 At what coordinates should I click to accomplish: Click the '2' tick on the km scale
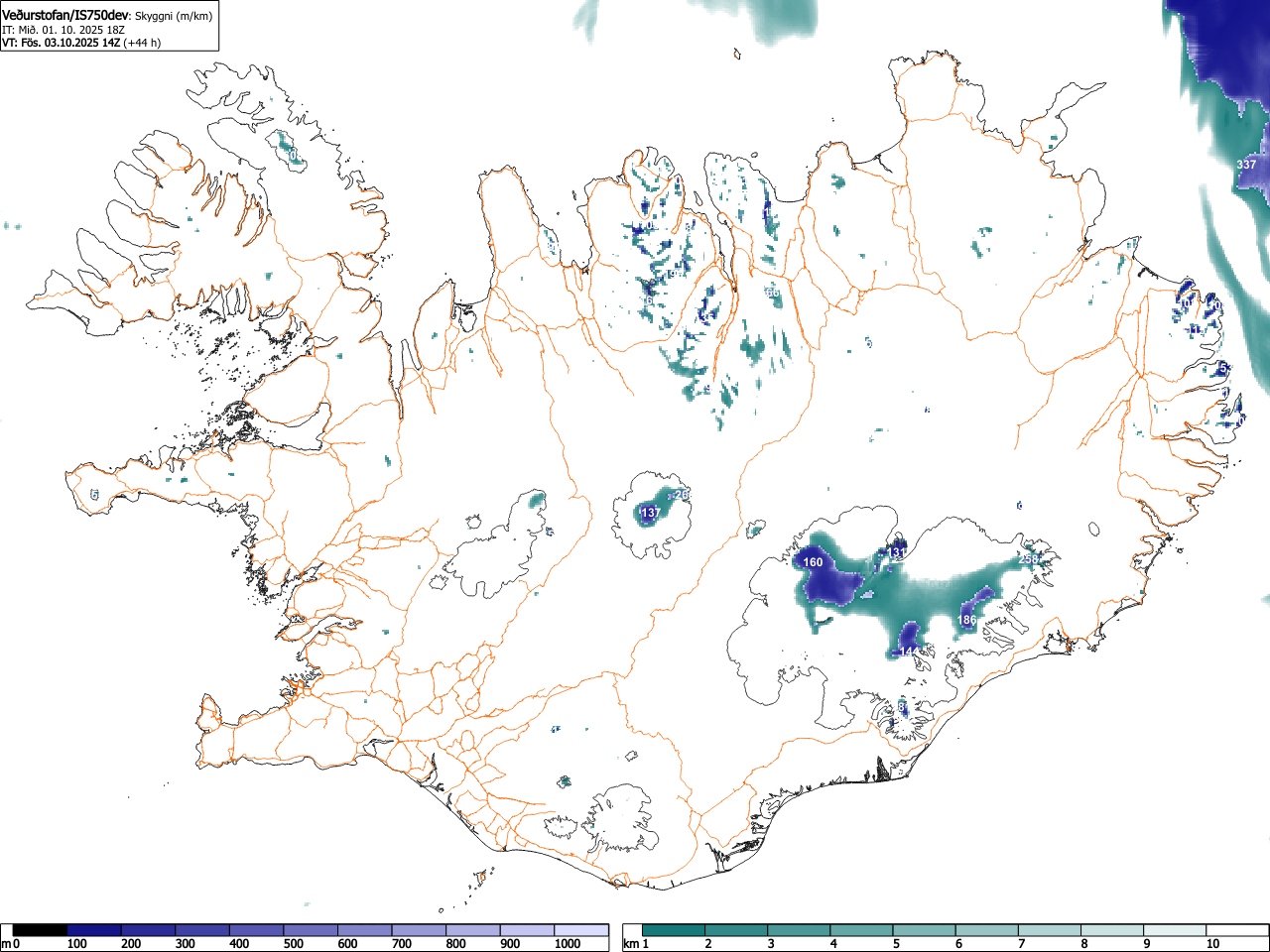pyautogui.click(x=707, y=944)
